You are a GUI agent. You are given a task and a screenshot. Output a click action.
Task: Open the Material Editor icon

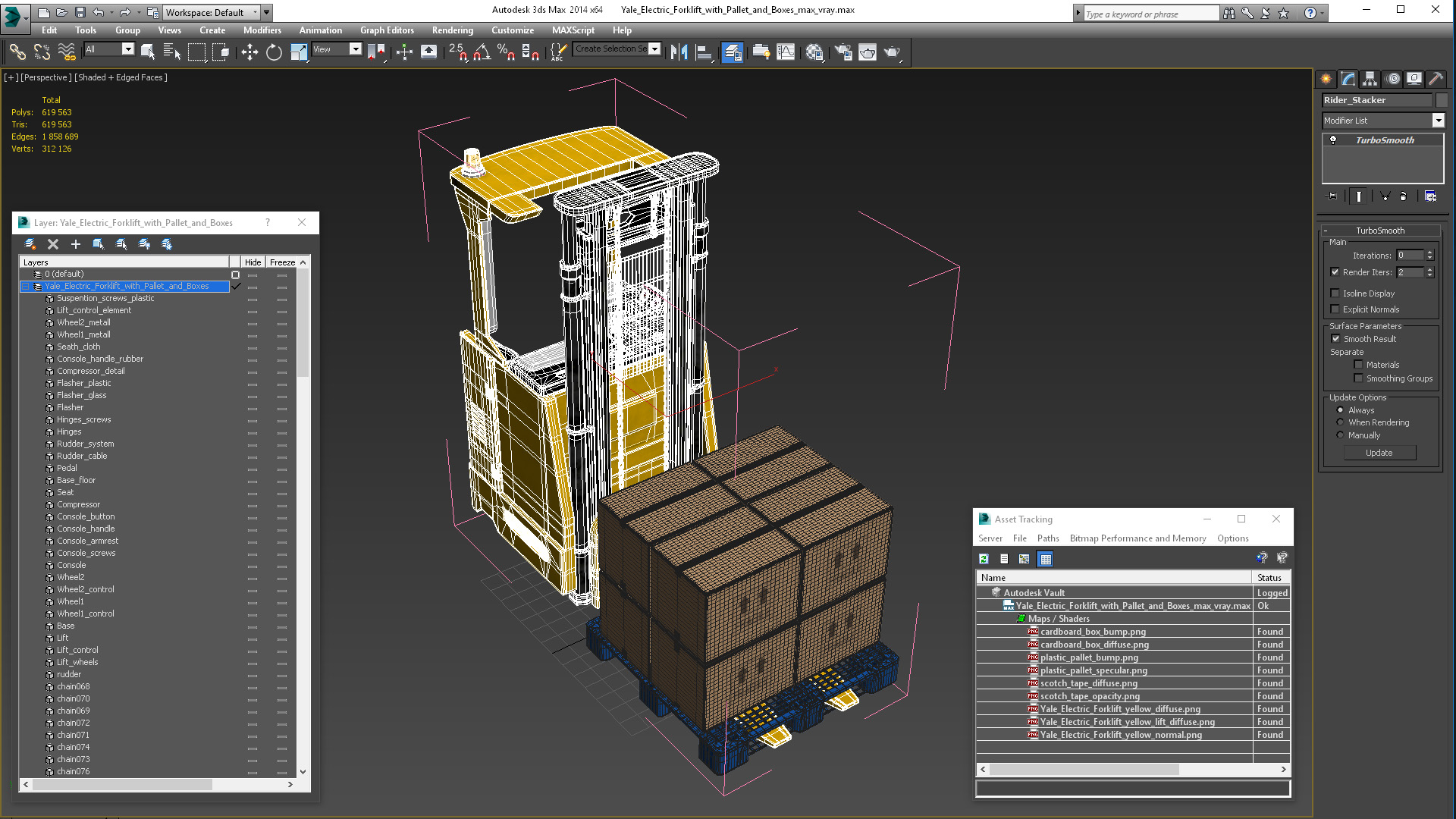(814, 52)
